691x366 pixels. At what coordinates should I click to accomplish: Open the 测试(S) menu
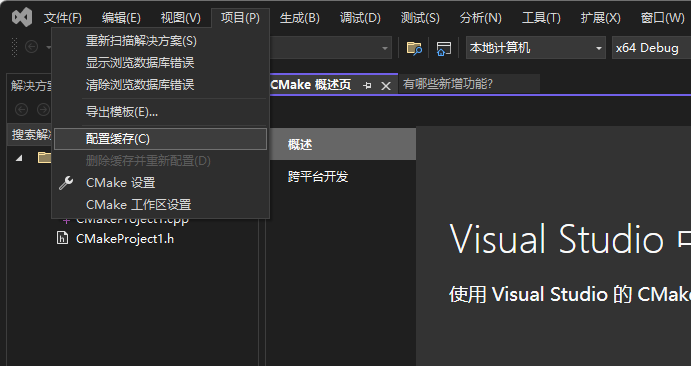(420, 18)
